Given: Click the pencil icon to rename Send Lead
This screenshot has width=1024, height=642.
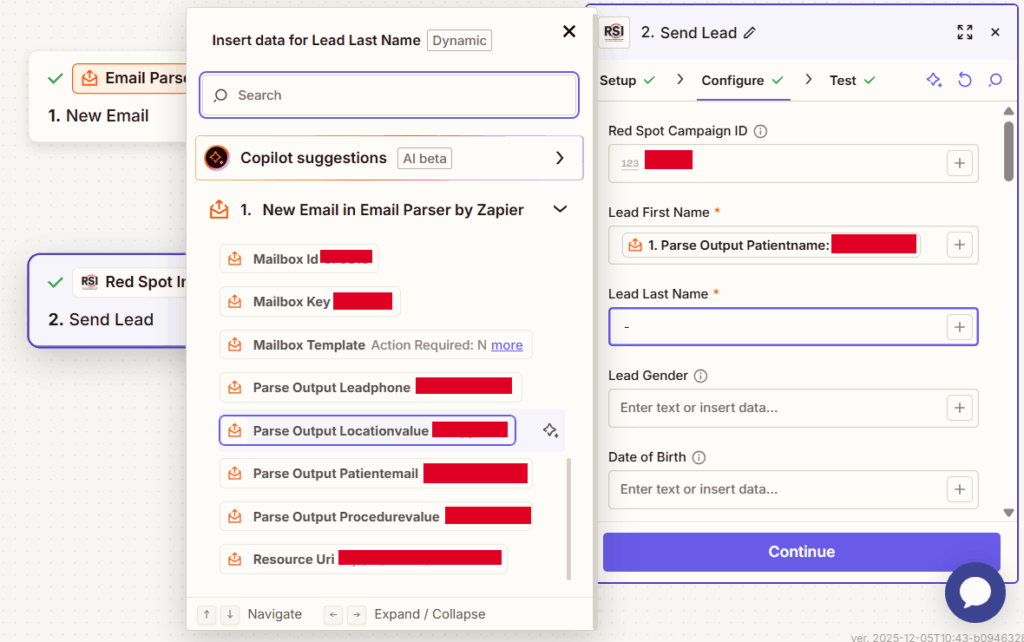Looking at the screenshot, I should (x=750, y=33).
